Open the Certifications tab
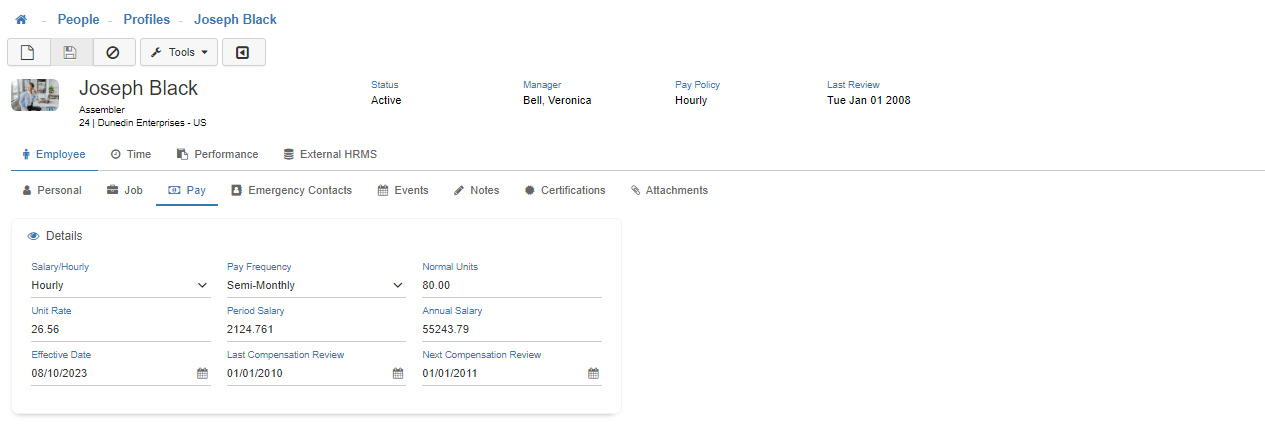This screenshot has width=1265, height=429. pyautogui.click(x=564, y=190)
